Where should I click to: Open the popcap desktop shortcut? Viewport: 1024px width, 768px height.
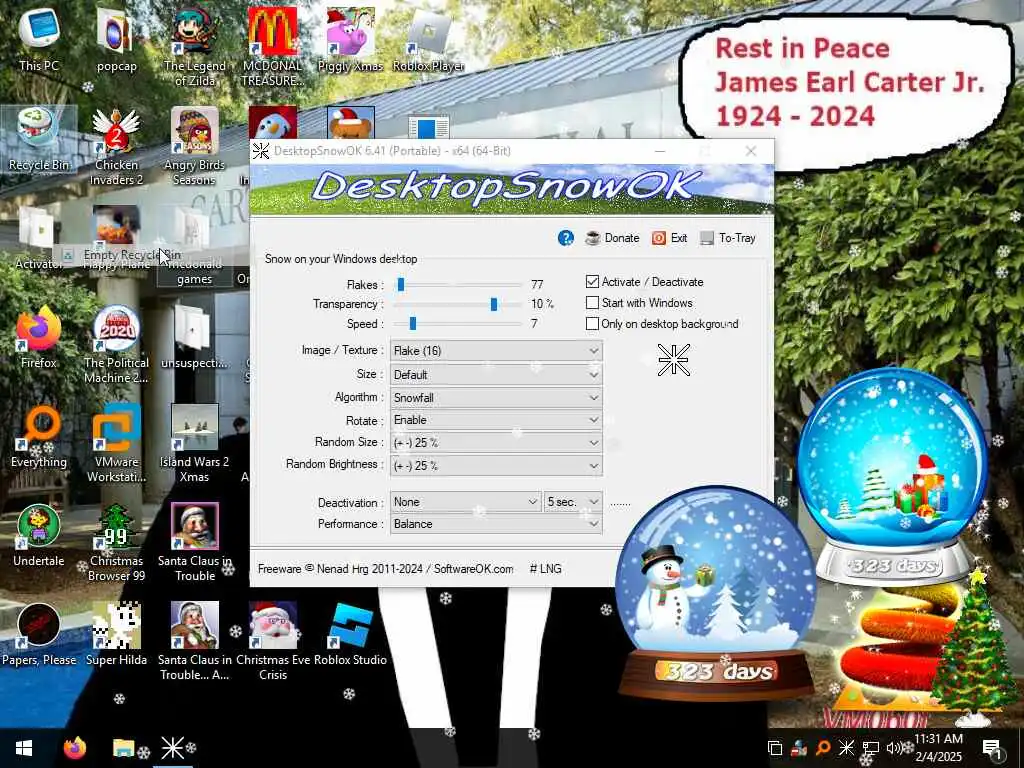(x=116, y=39)
